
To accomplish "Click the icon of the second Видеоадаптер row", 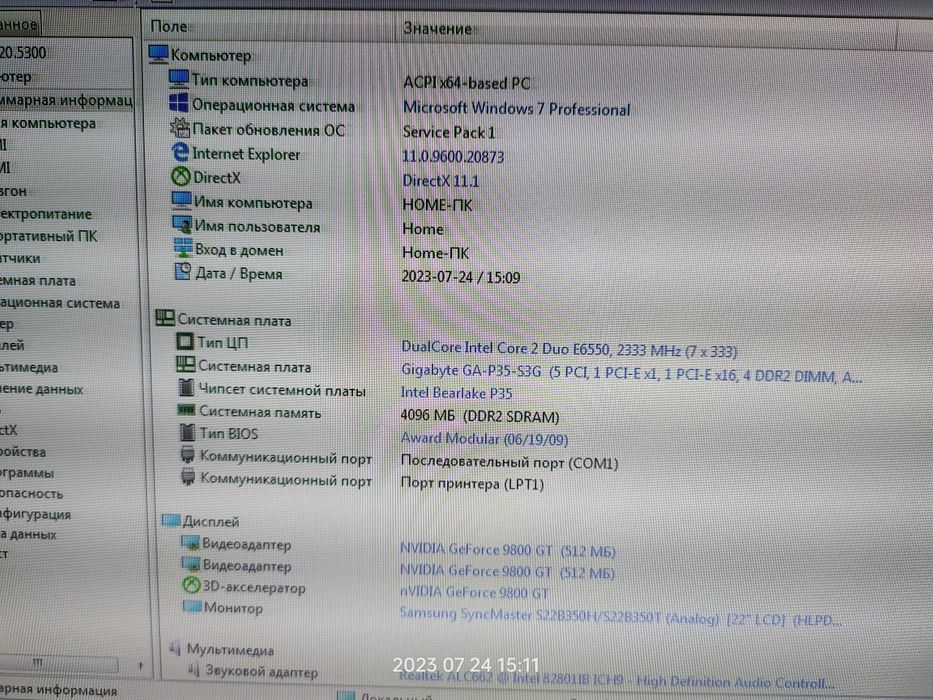I will tap(191, 564).
